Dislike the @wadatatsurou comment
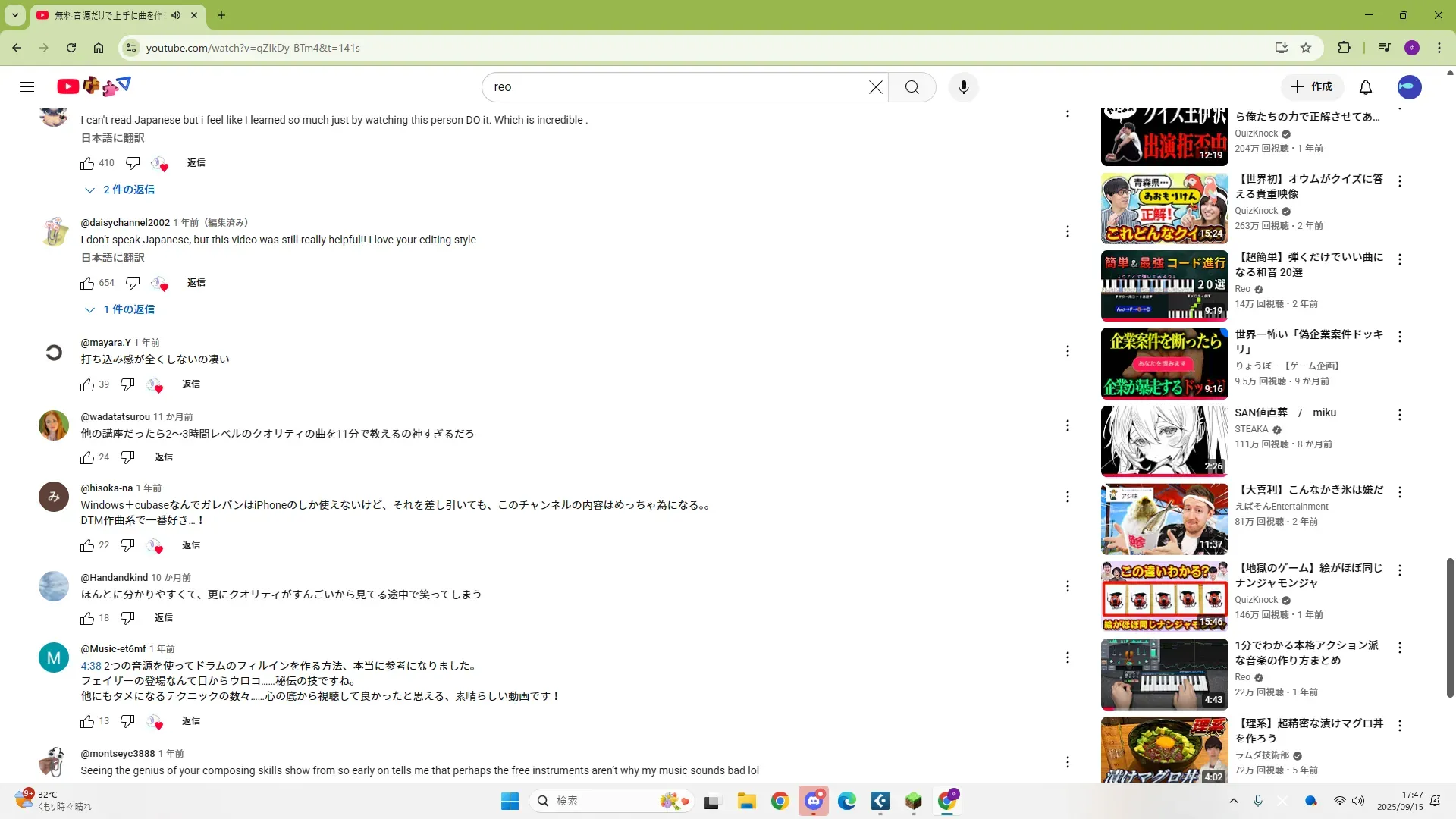This screenshot has height=819, width=1456. coord(127,457)
